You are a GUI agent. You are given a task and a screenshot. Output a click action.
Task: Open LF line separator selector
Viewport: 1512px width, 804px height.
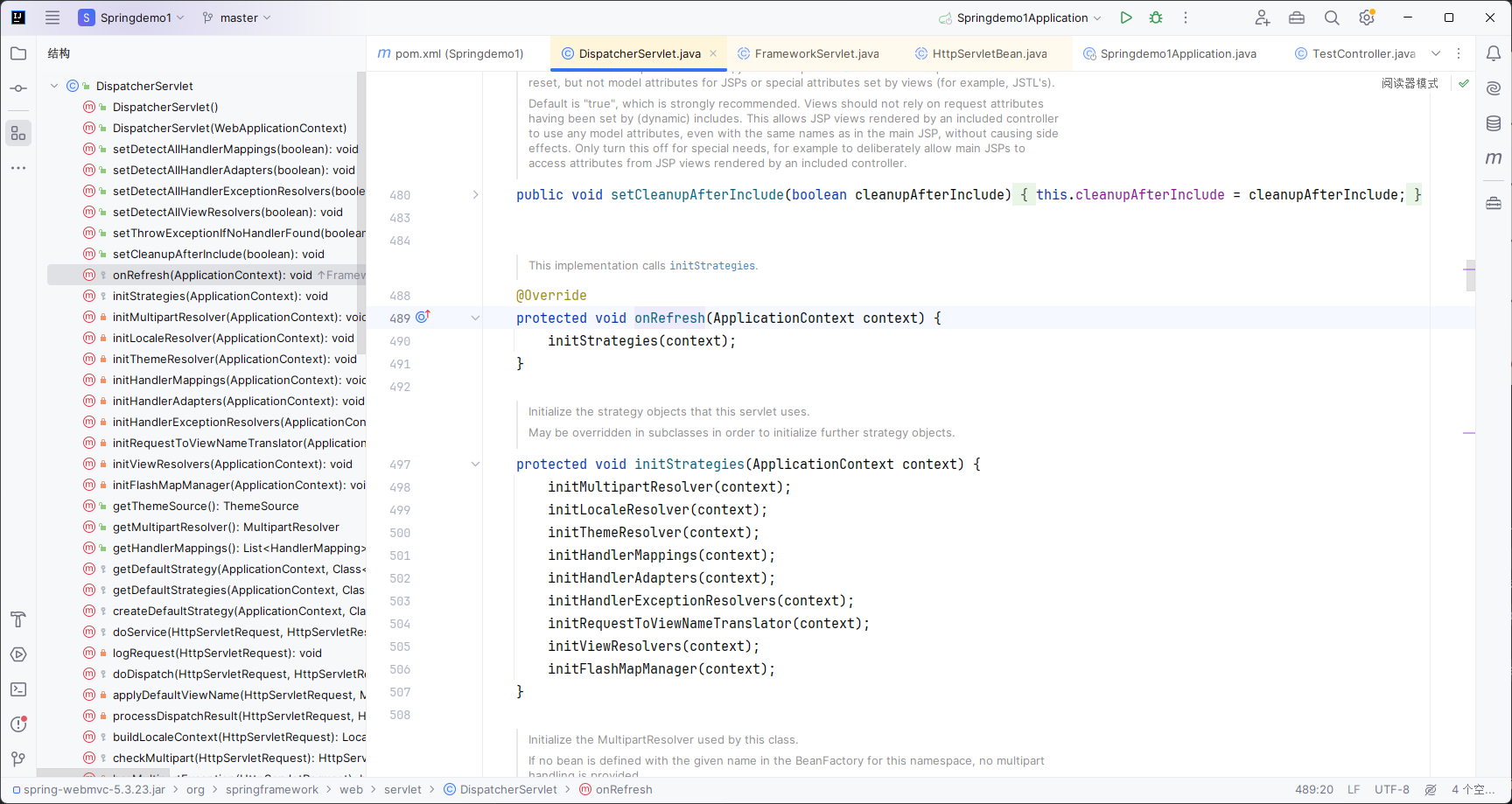1354,790
